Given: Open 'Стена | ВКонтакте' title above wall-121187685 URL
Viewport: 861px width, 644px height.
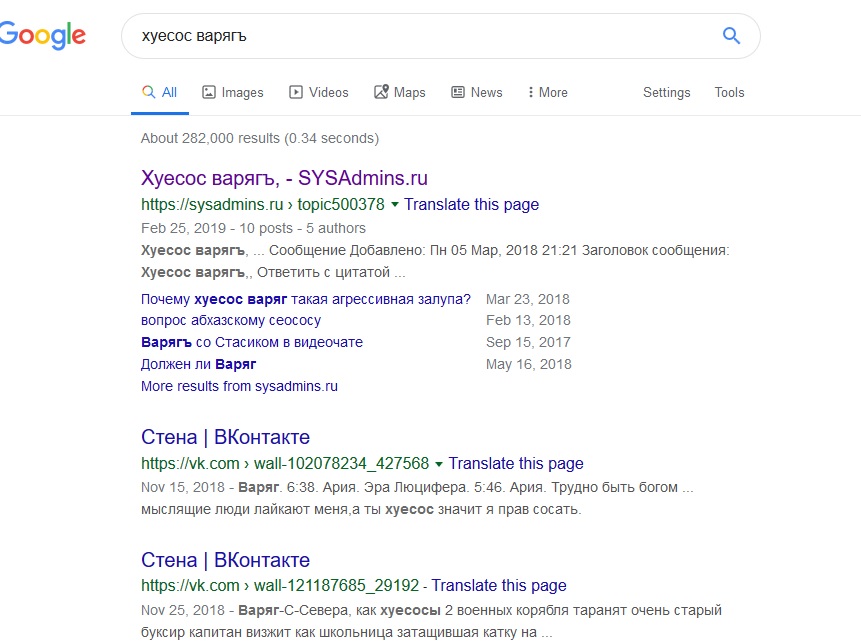Looking at the screenshot, I should [225, 560].
